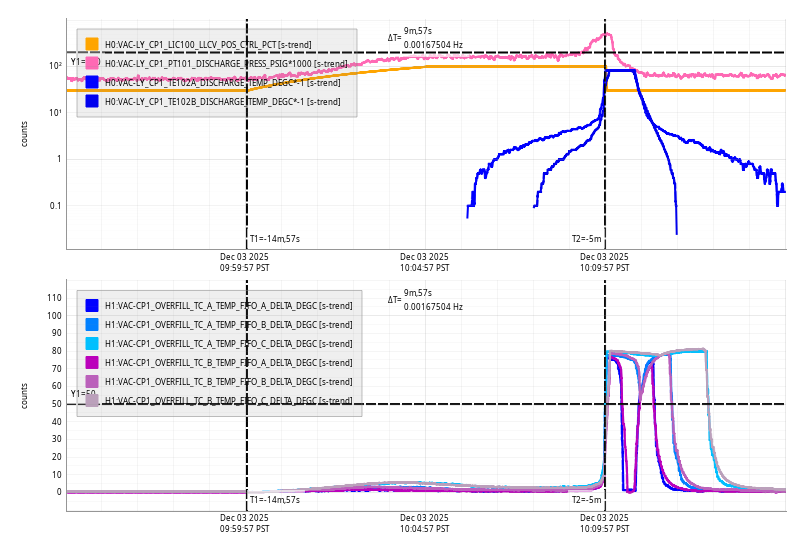The height and width of the screenshot is (553, 804).
Task: Click the TC_A FIFO_A dark blue swatch
Action: click(x=92, y=305)
